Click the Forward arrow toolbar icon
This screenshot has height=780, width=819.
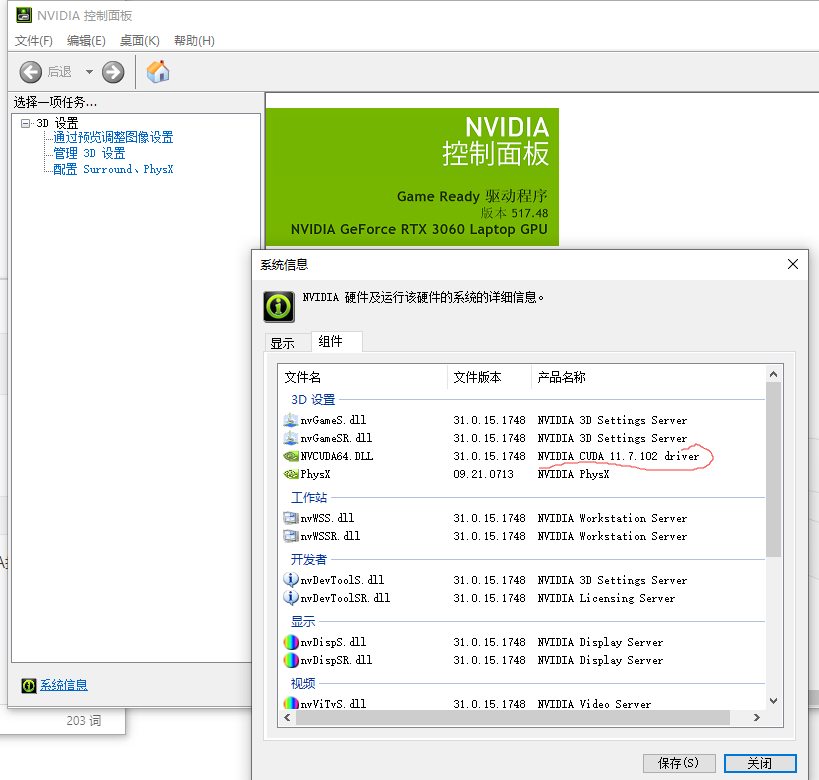tap(113, 72)
